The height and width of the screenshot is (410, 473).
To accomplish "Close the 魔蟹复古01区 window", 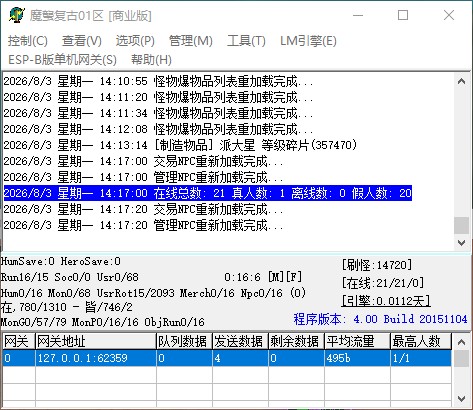I will (449, 15).
